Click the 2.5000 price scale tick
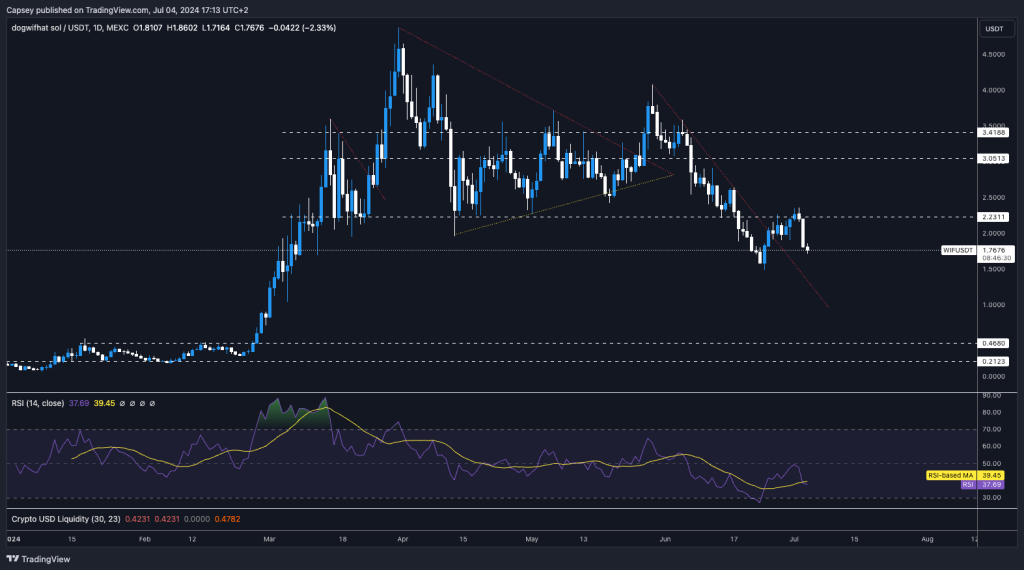This screenshot has height=570, width=1024. (993, 198)
